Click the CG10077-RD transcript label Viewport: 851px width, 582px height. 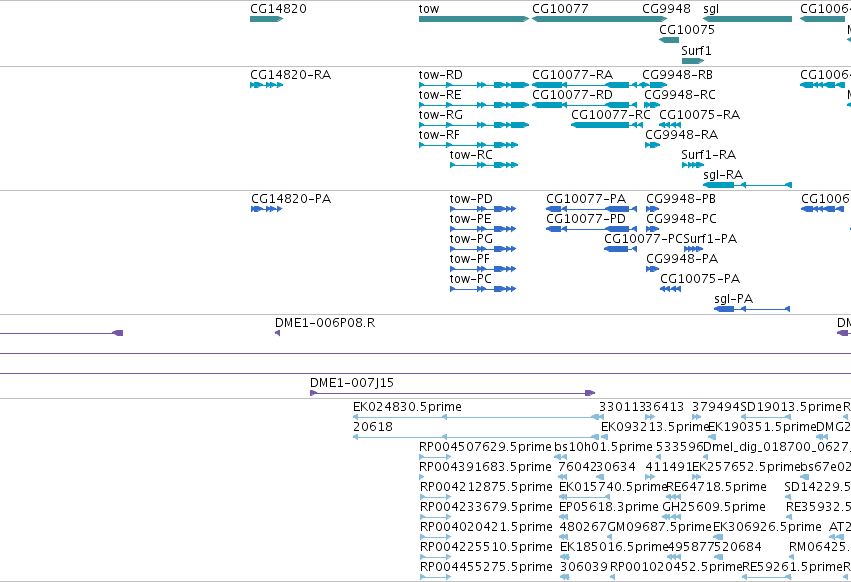coord(572,94)
